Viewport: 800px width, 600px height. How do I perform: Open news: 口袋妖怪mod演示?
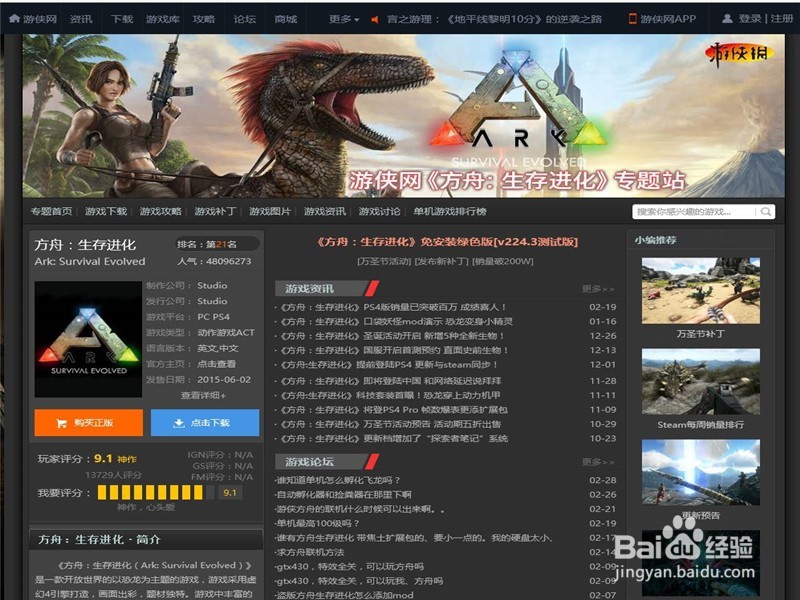point(396,321)
